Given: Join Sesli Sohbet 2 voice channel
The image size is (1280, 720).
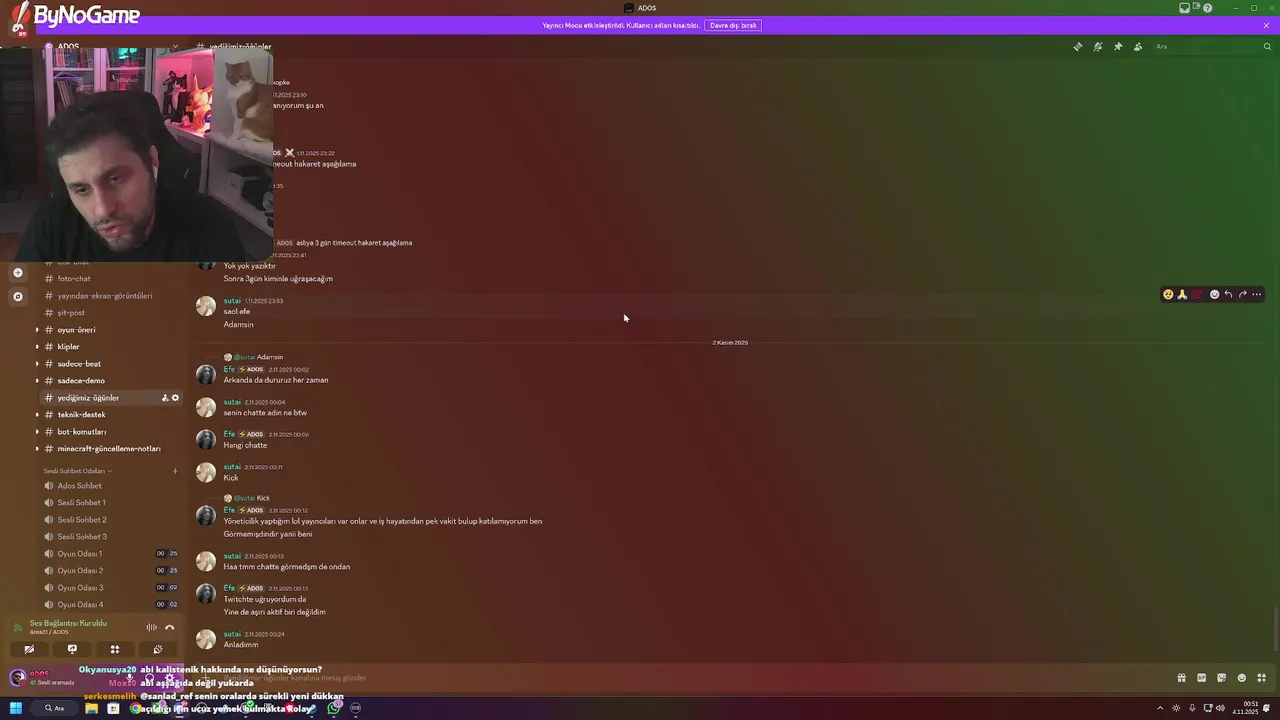Looking at the screenshot, I should click(x=111, y=520).
